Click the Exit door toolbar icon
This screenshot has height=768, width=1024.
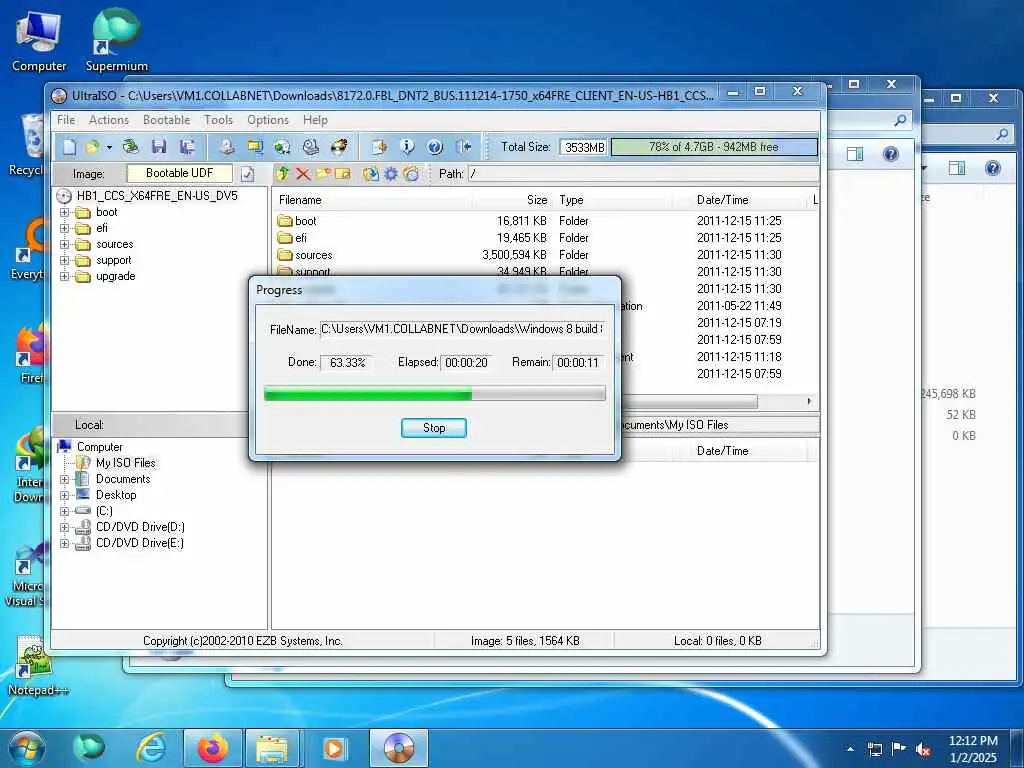click(463, 147)
